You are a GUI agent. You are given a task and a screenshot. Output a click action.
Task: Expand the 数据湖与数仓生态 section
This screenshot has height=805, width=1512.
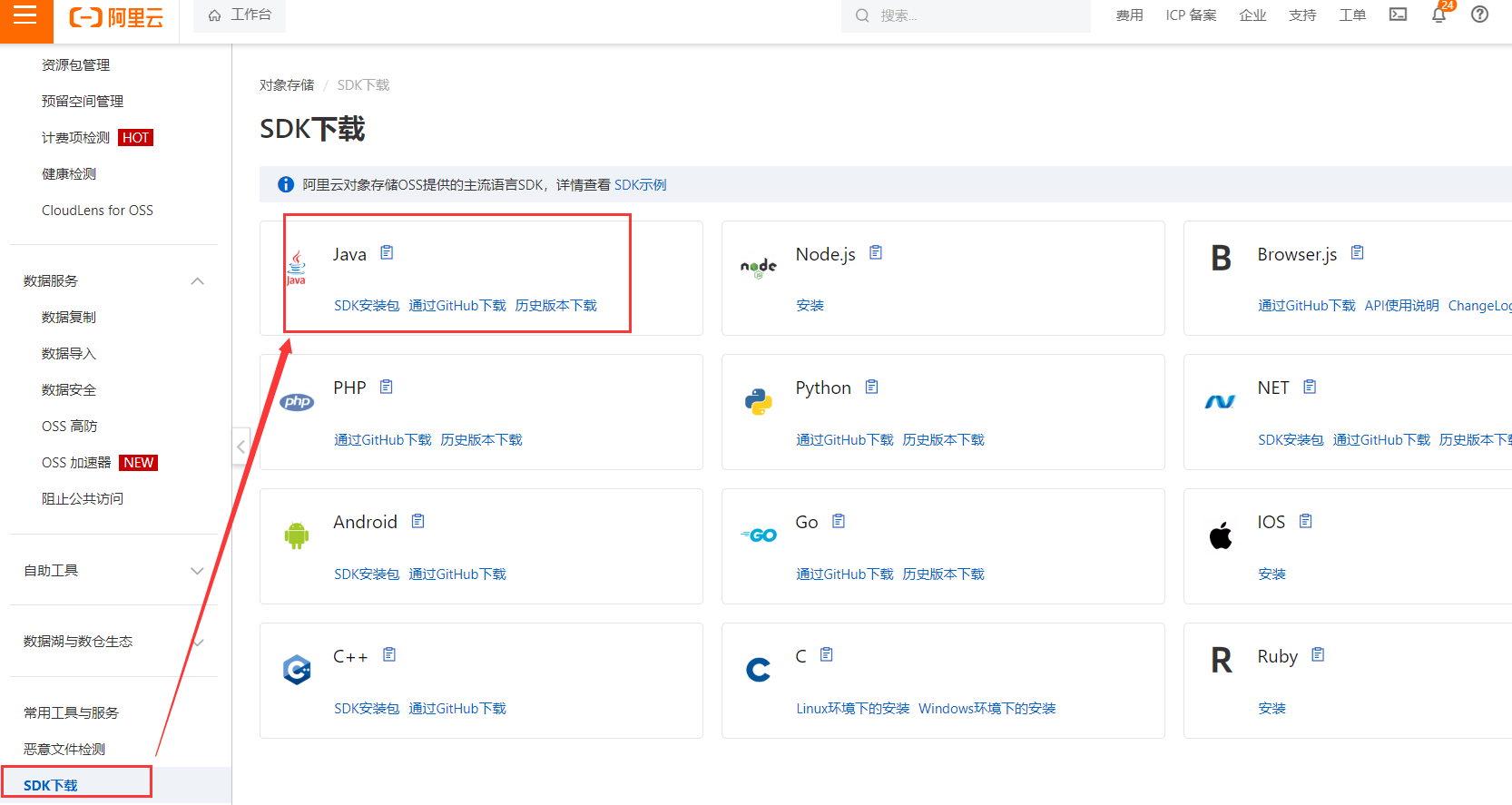pyautogui.click(x=199, y=643)
